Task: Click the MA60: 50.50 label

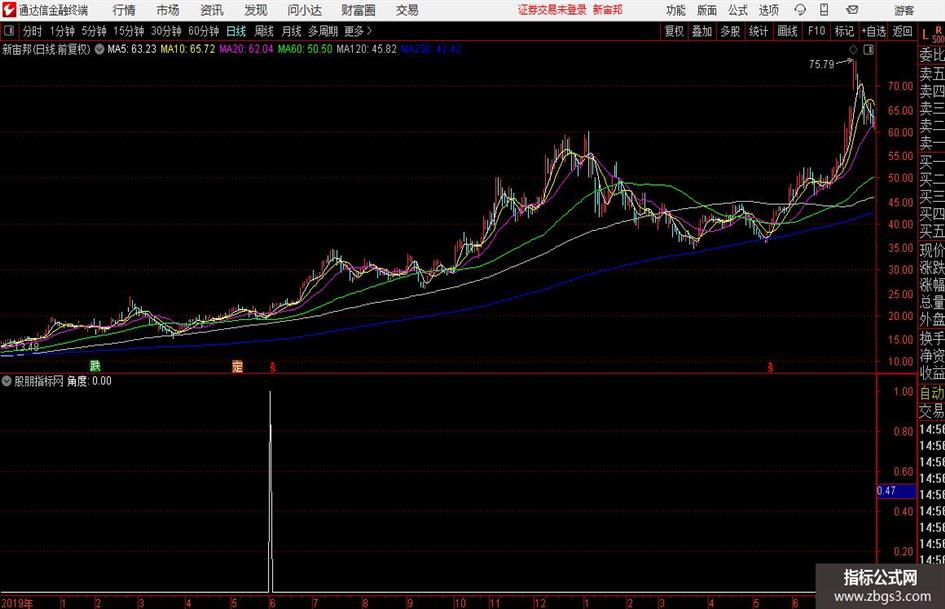Action: point(305,49)
